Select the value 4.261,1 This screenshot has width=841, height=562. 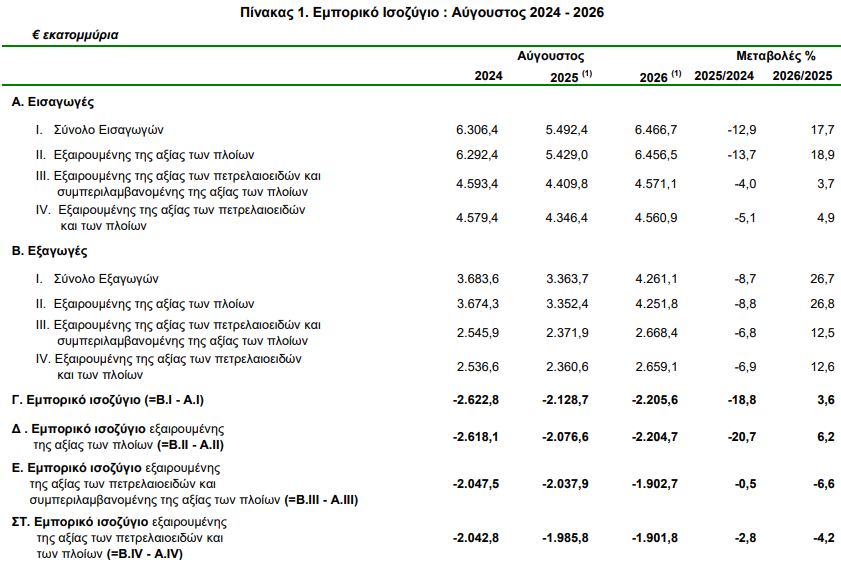tap(656, 279)
